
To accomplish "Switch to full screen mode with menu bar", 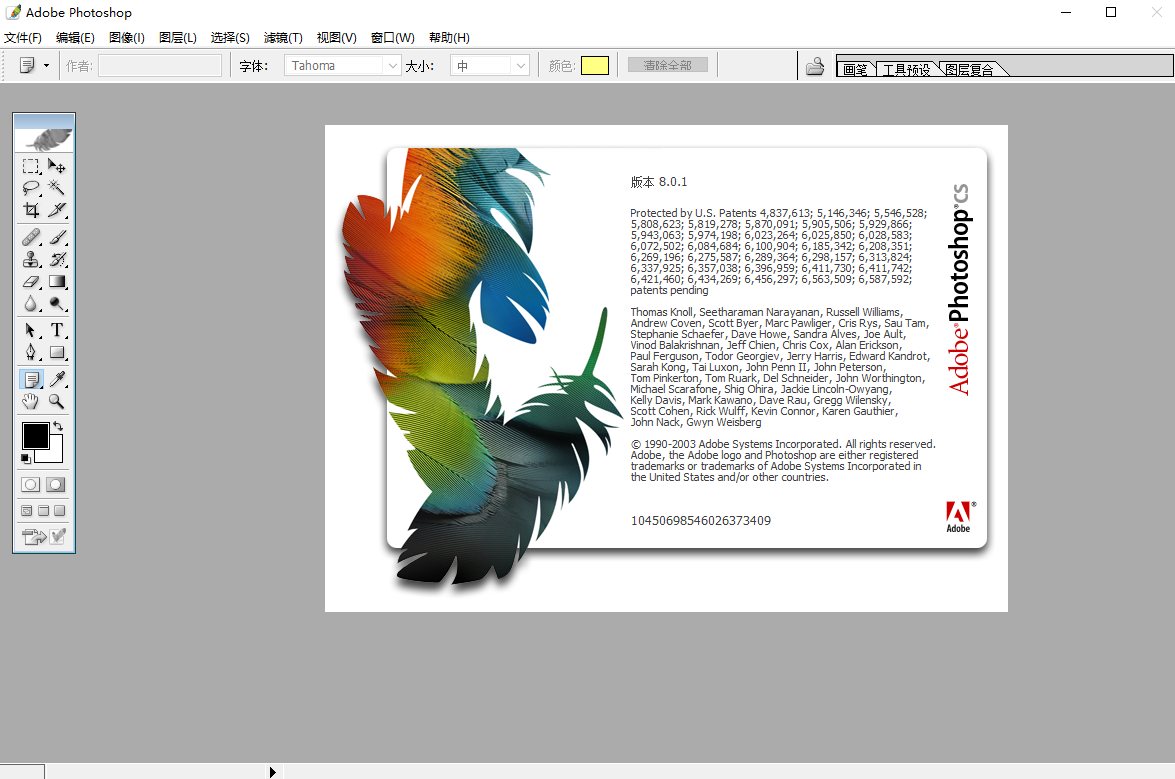I will pos(44,511).
